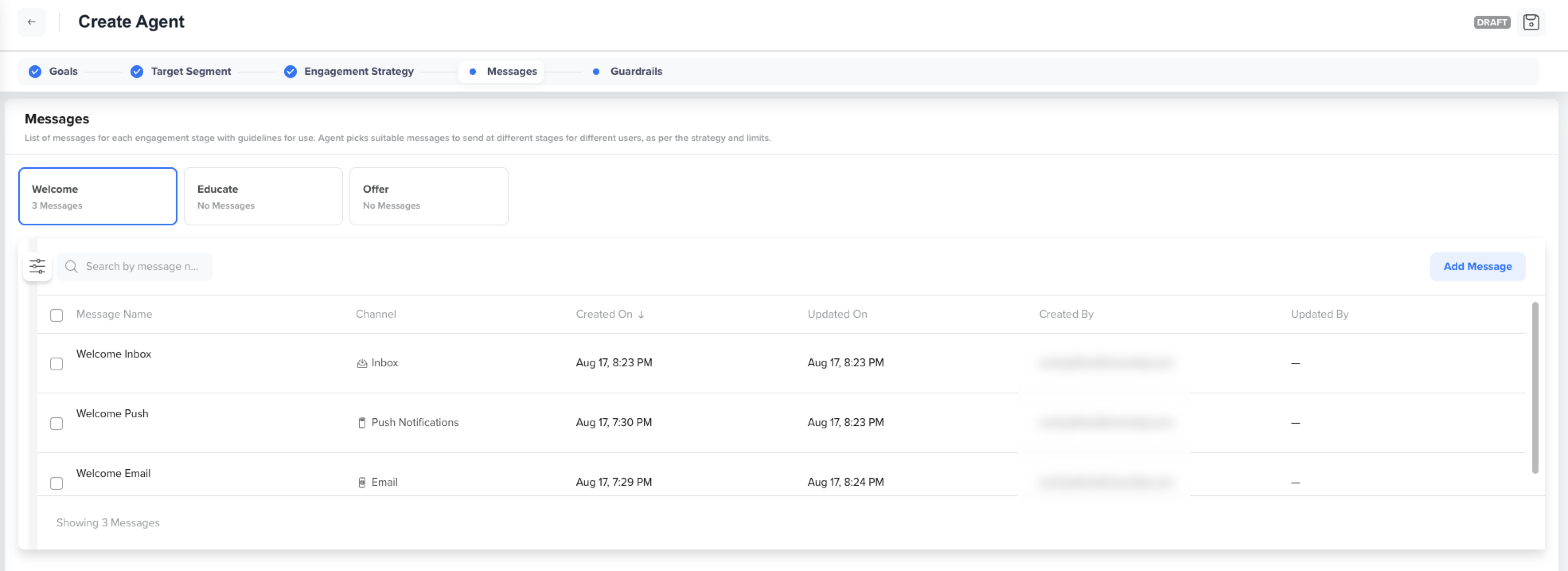Click the Engagement Strategy checkmark icon

click(x=291, y=71)
